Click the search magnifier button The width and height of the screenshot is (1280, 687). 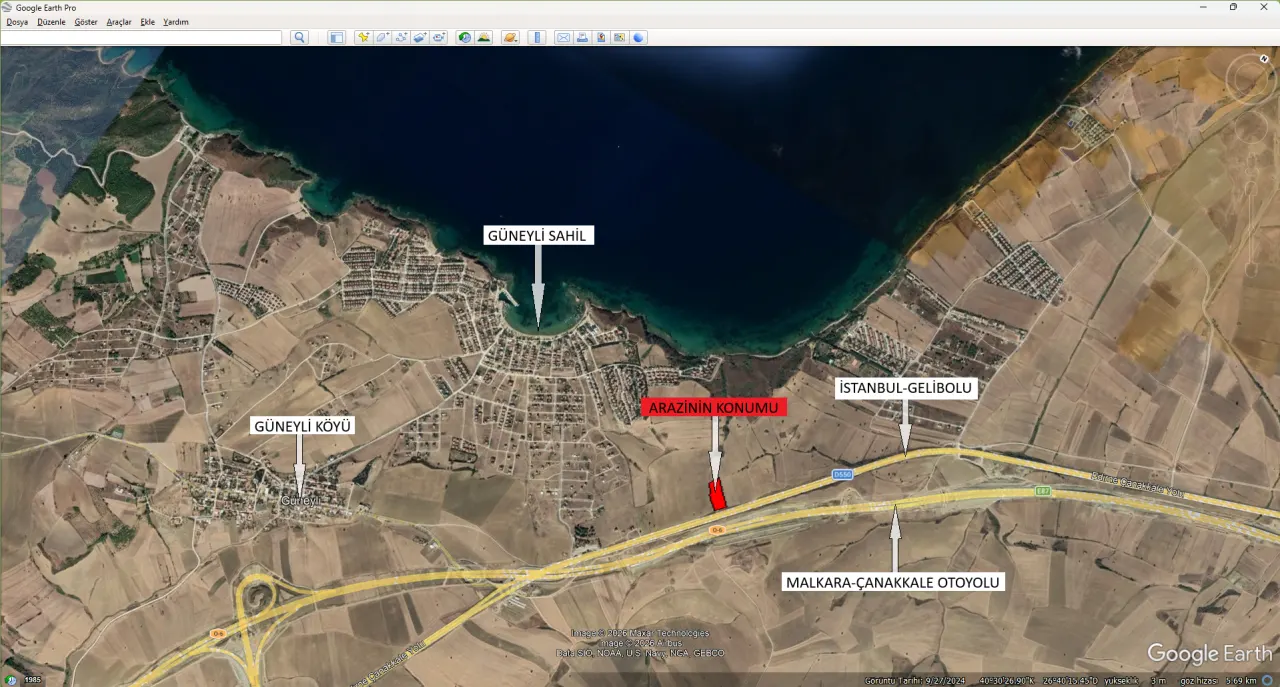click(299, 37)
